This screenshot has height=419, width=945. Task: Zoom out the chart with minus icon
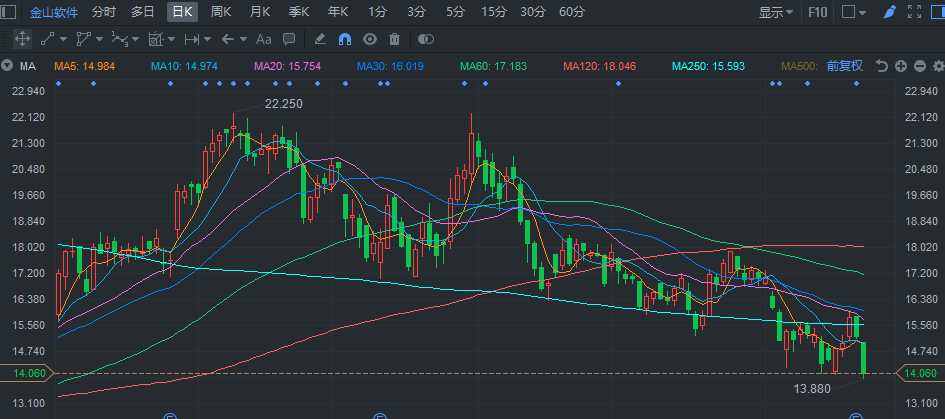click(x=920, y=66)
